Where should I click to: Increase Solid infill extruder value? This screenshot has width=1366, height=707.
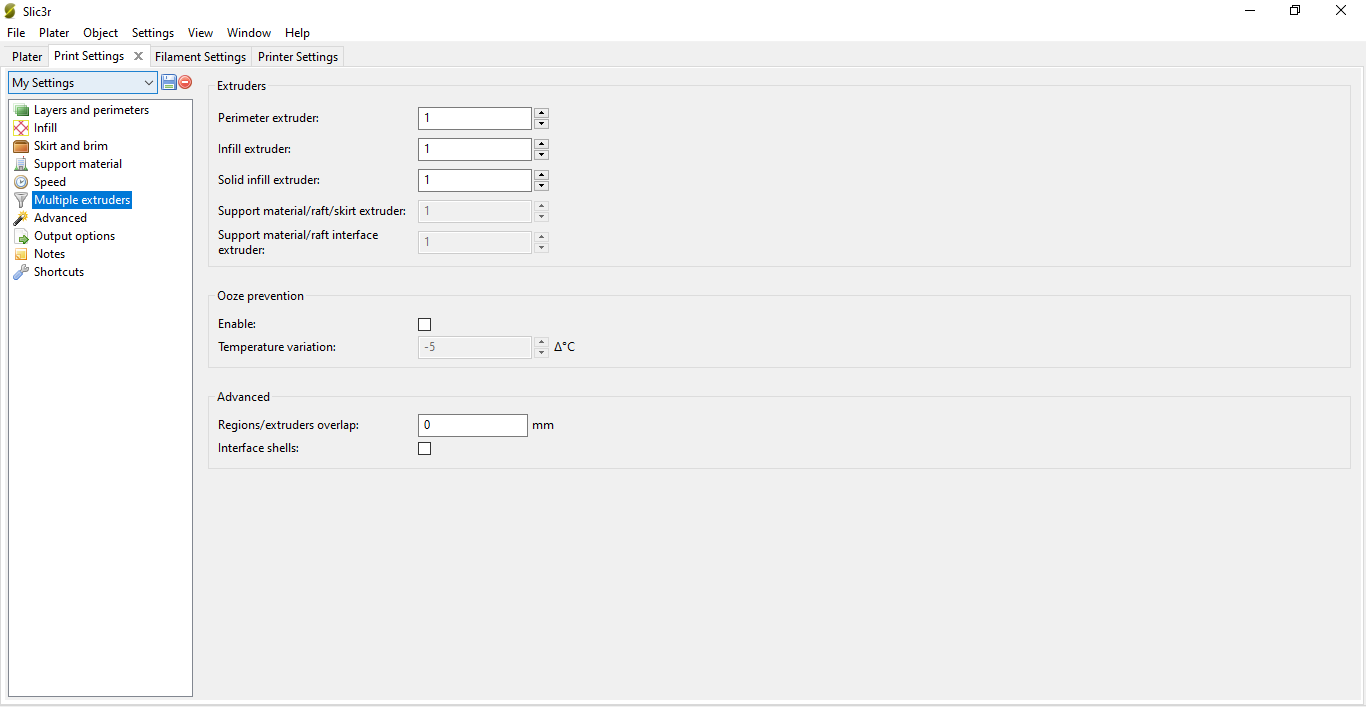pyautogui.click(x=541, y=175)
